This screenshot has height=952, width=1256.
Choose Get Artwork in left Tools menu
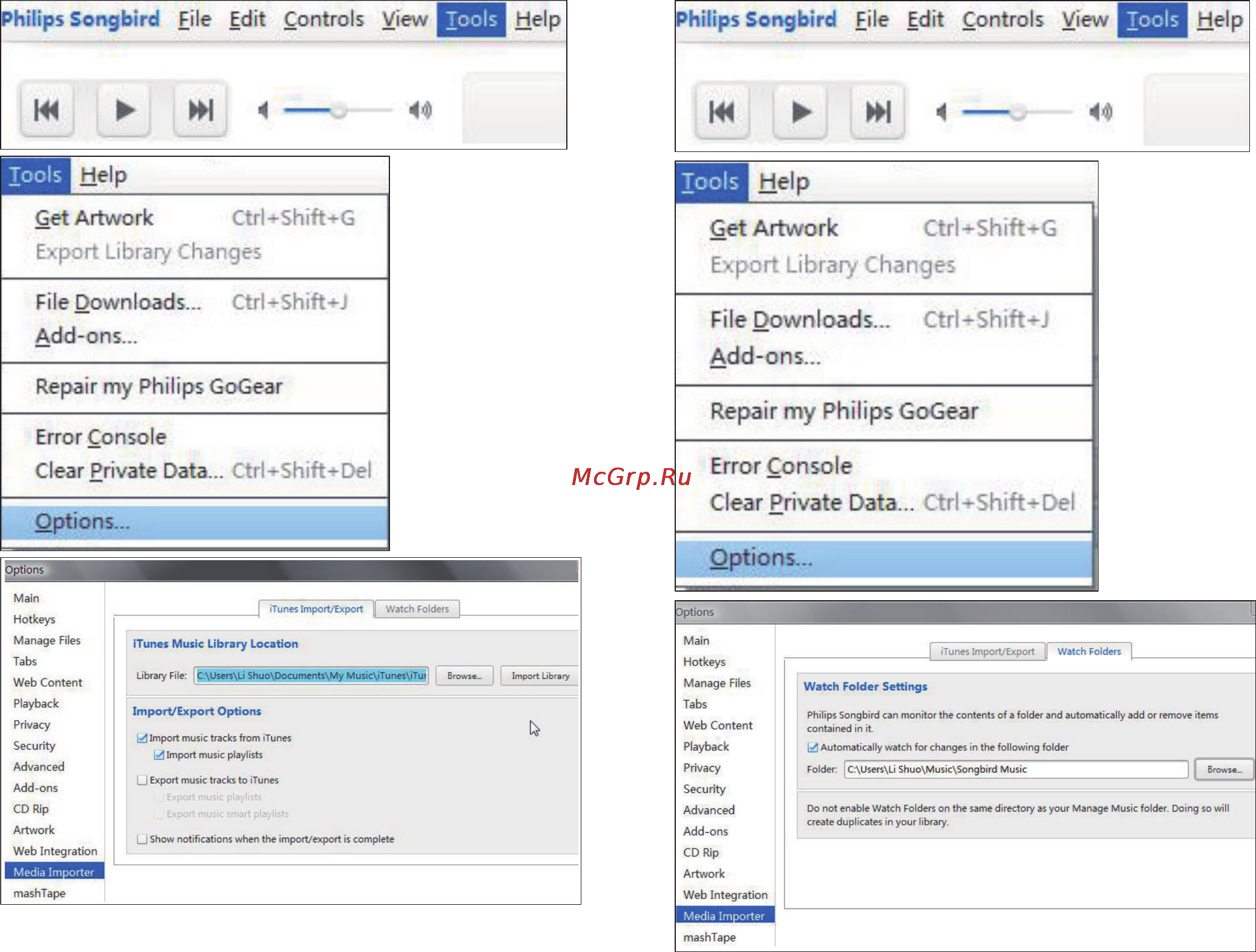point(194,218)
